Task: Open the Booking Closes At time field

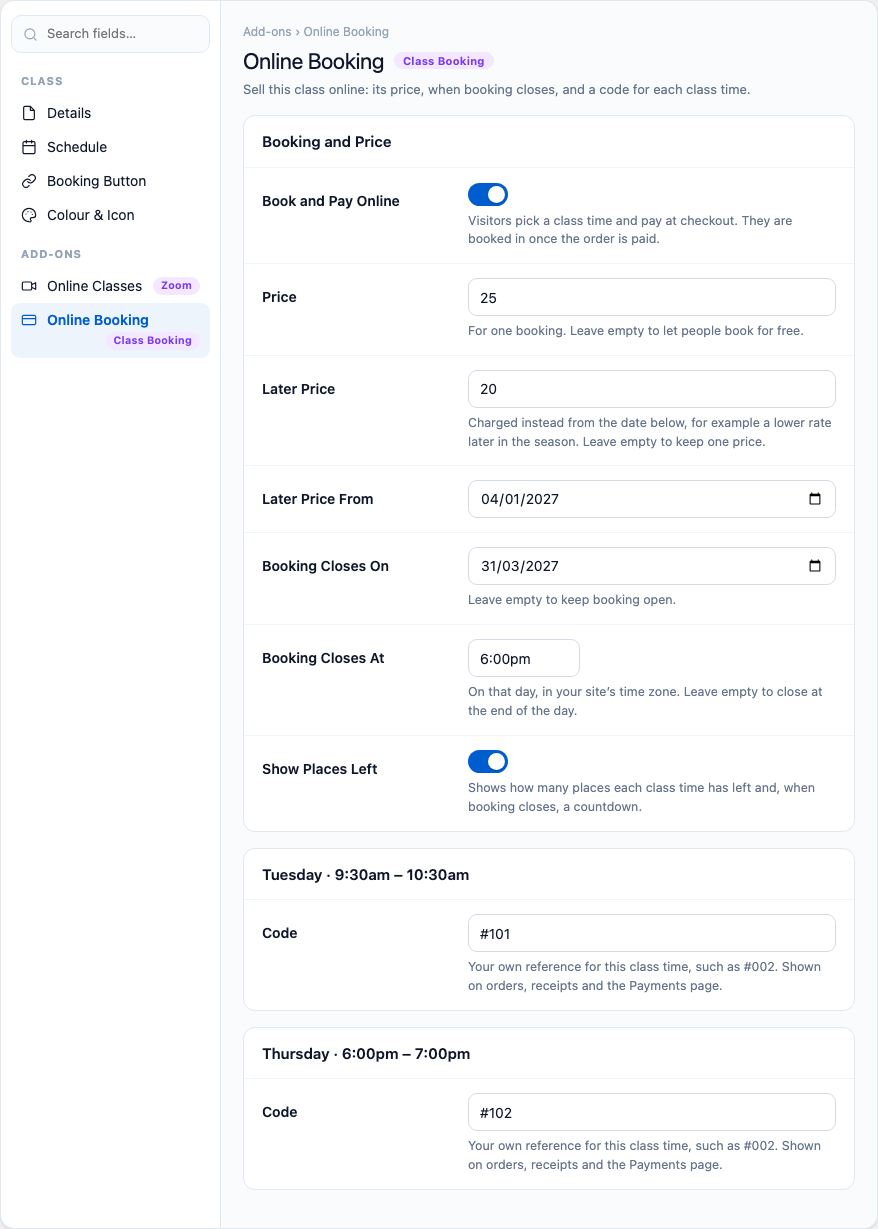Action: [524, 658]
